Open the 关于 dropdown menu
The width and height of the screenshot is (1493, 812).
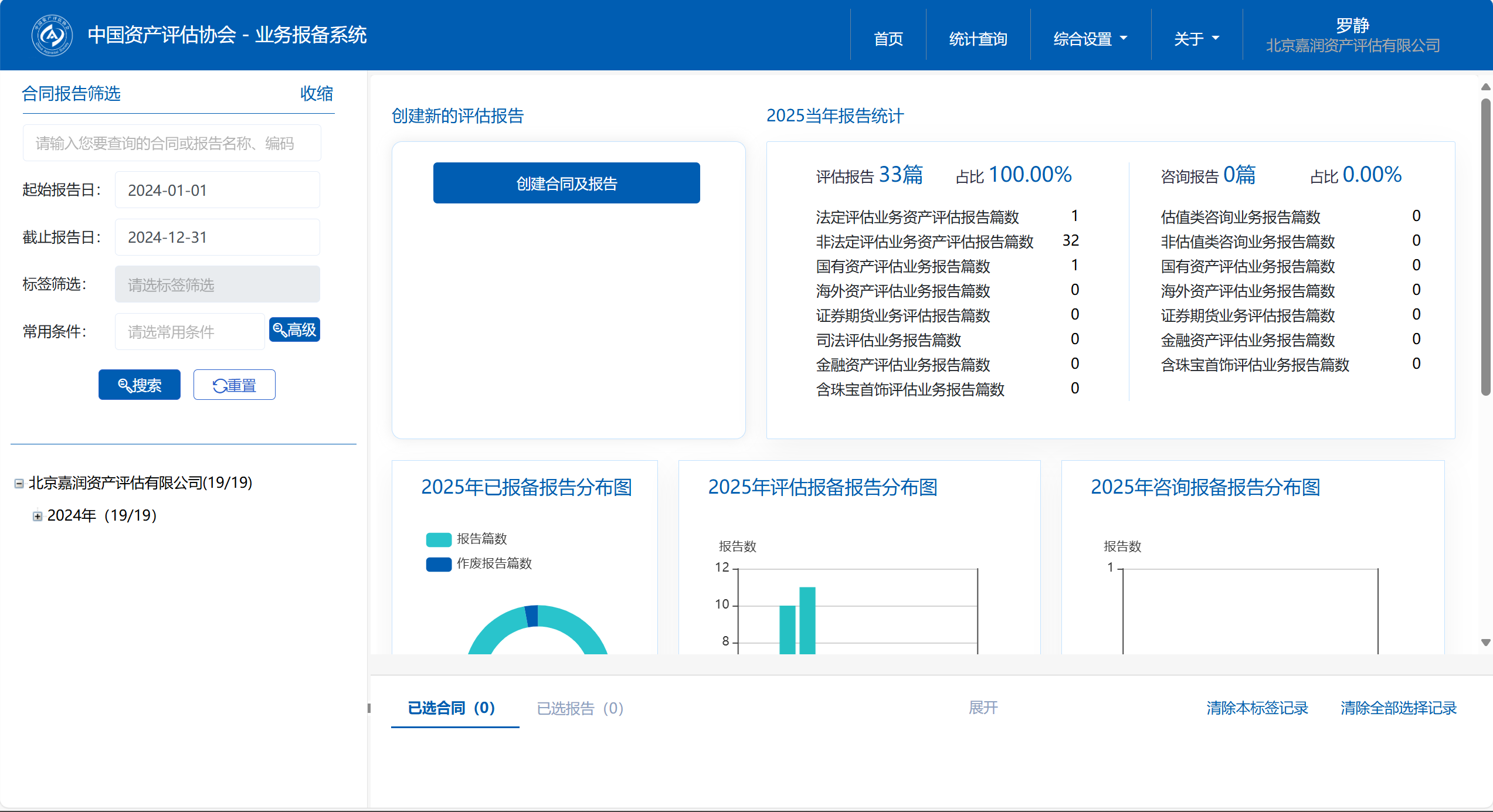[x=1196, y=39]
